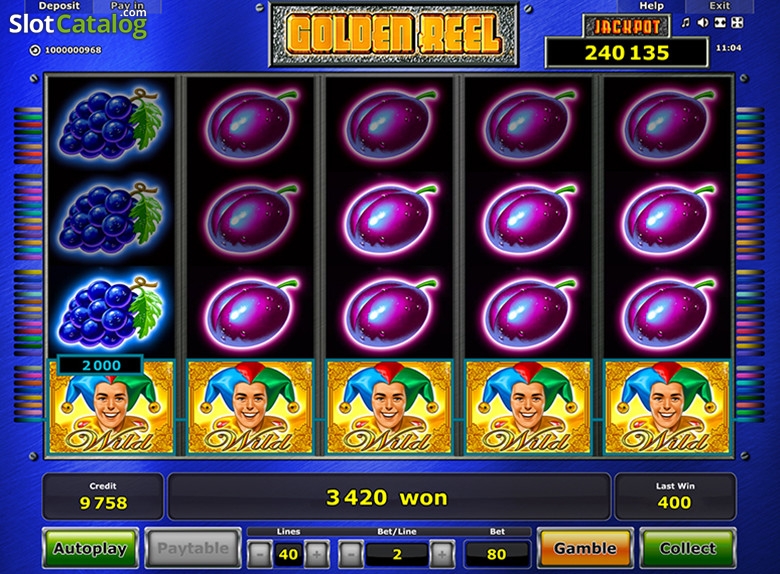Click the orange Gamble button
This screenshot has height=574, width=780.
pos(585,548)
